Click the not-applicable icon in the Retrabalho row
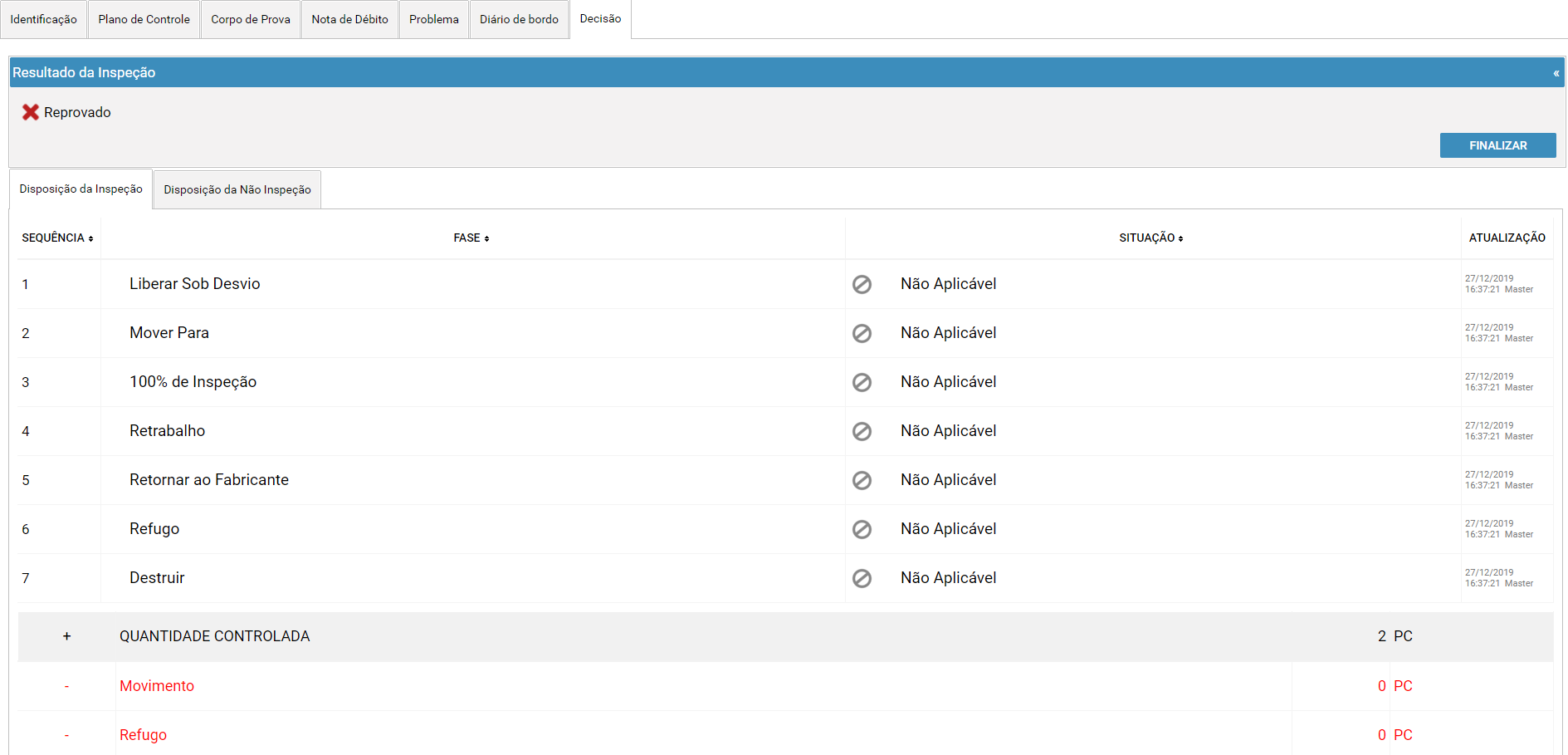Viewport: 1568px width, 755px height. [x=862, y=431]
